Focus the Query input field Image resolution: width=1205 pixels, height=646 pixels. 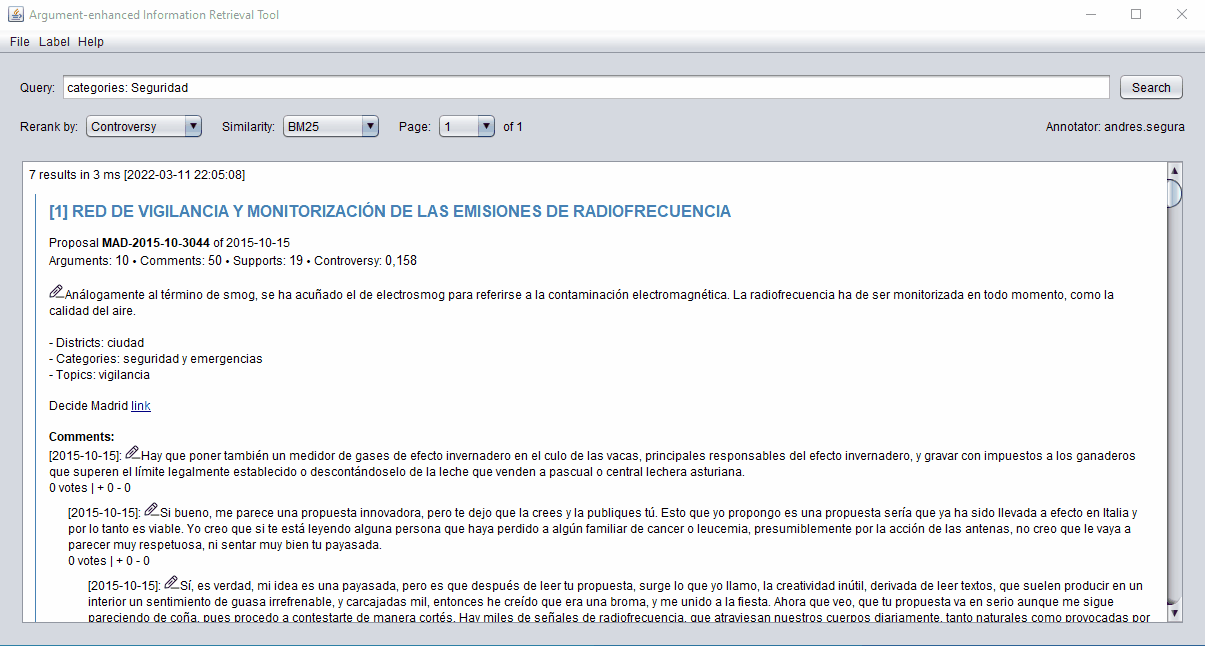pyautogui.click(x=586, y=87)
